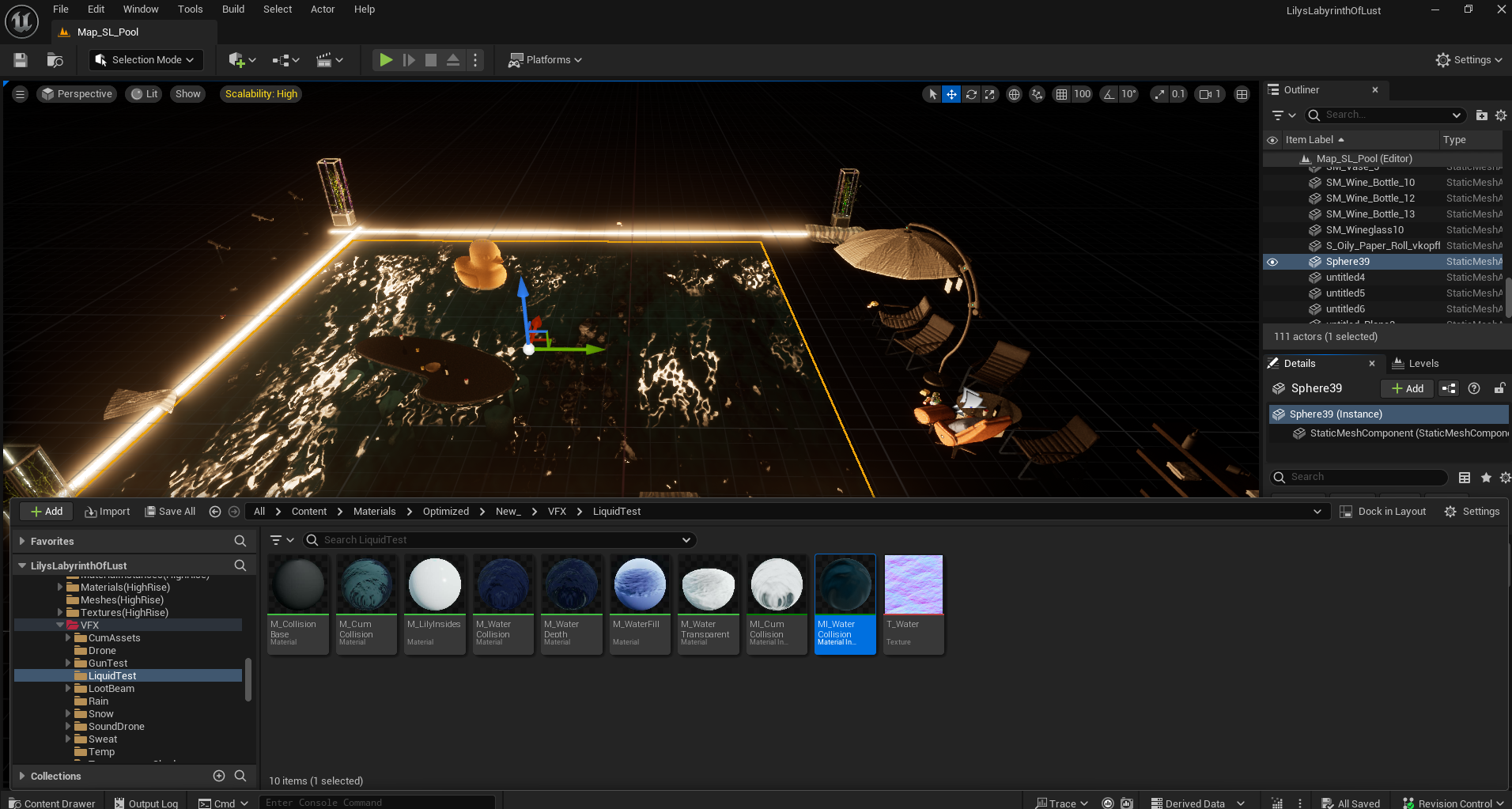Screen dimensions: 1512x809
Task: Toggle surface snapping icon in viewport toolbar
Action: click(x=1037, y=94)
